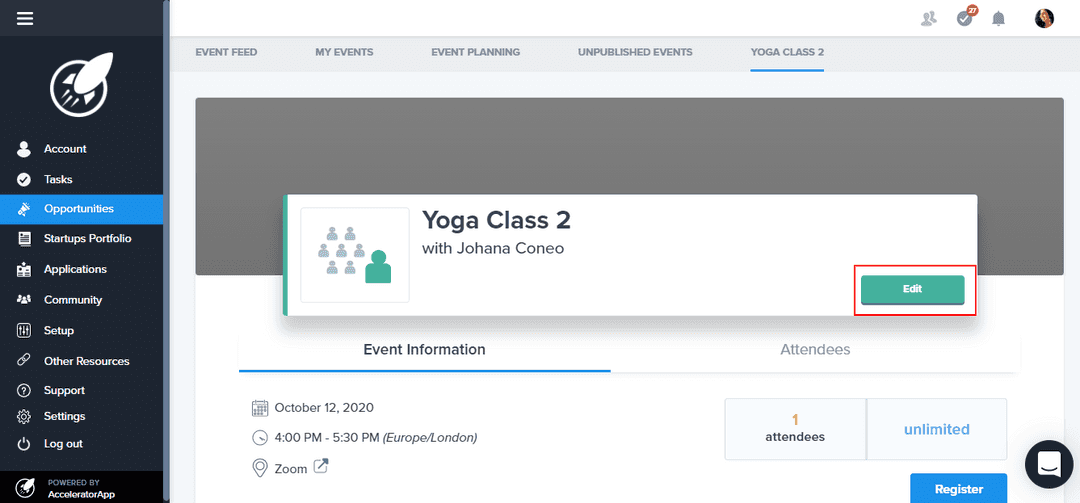This screenshot has width=1080, height=503.
Task: Open the user profile avatar
Action: (1044, 18)
